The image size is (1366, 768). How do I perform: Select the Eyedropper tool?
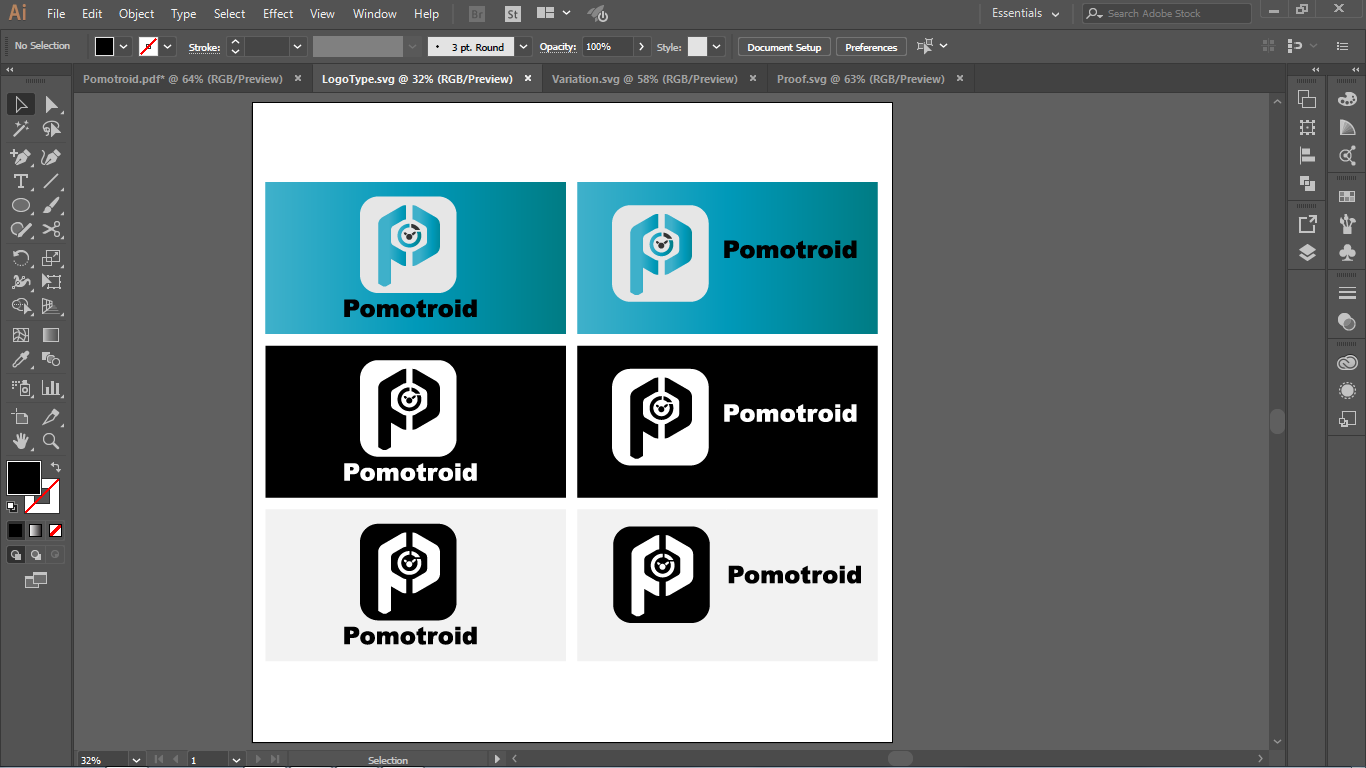[x=20, y=360]
